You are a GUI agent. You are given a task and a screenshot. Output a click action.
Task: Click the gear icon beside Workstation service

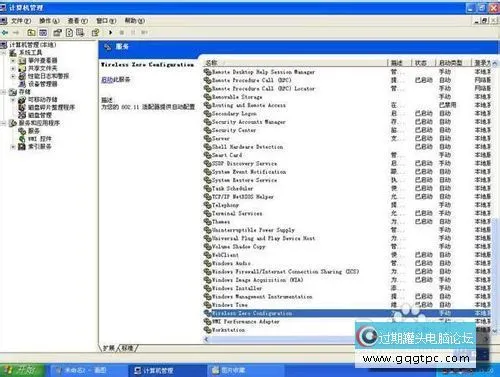[207, 330]
